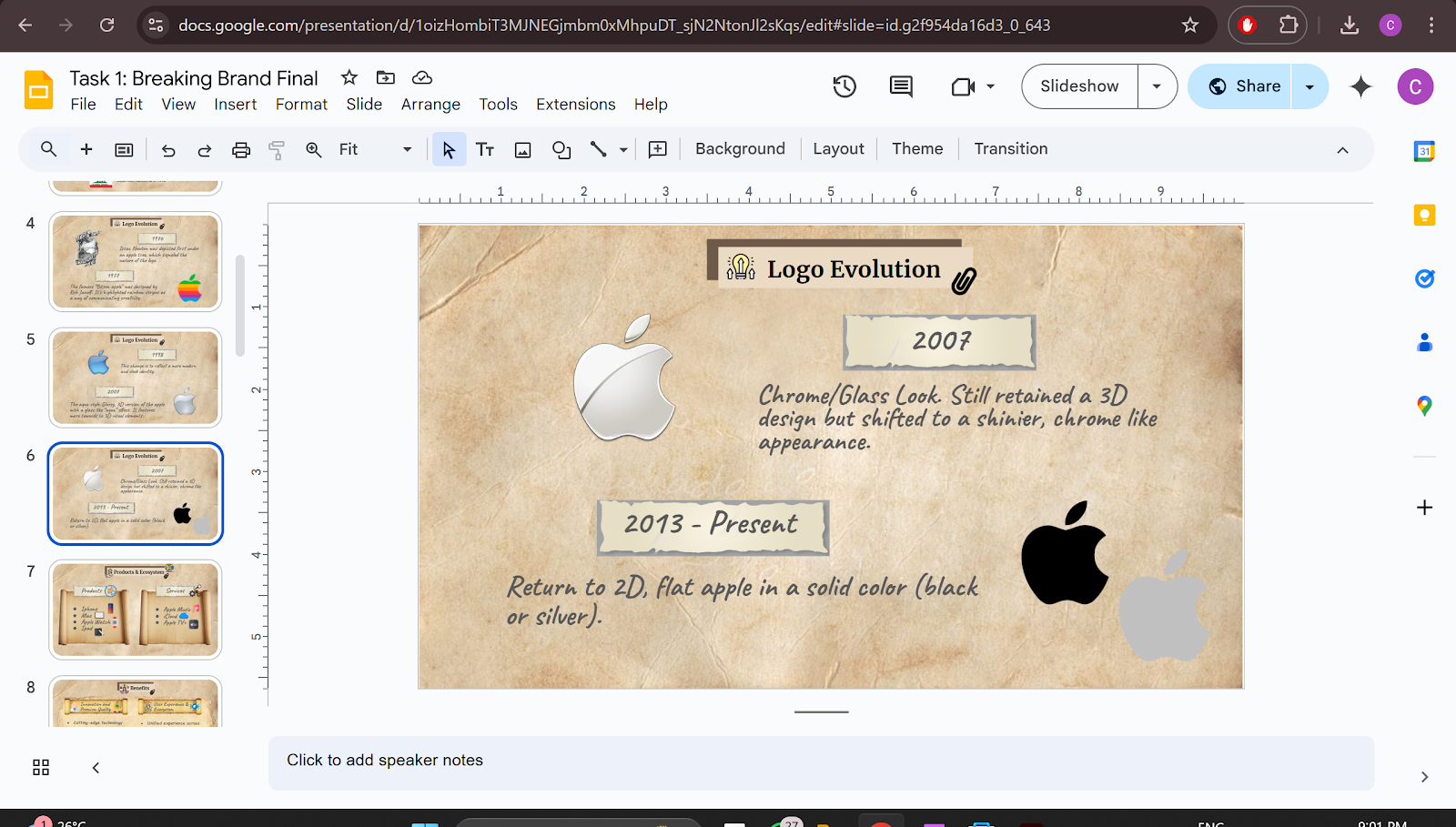Print the presentation

coord(241,150)
